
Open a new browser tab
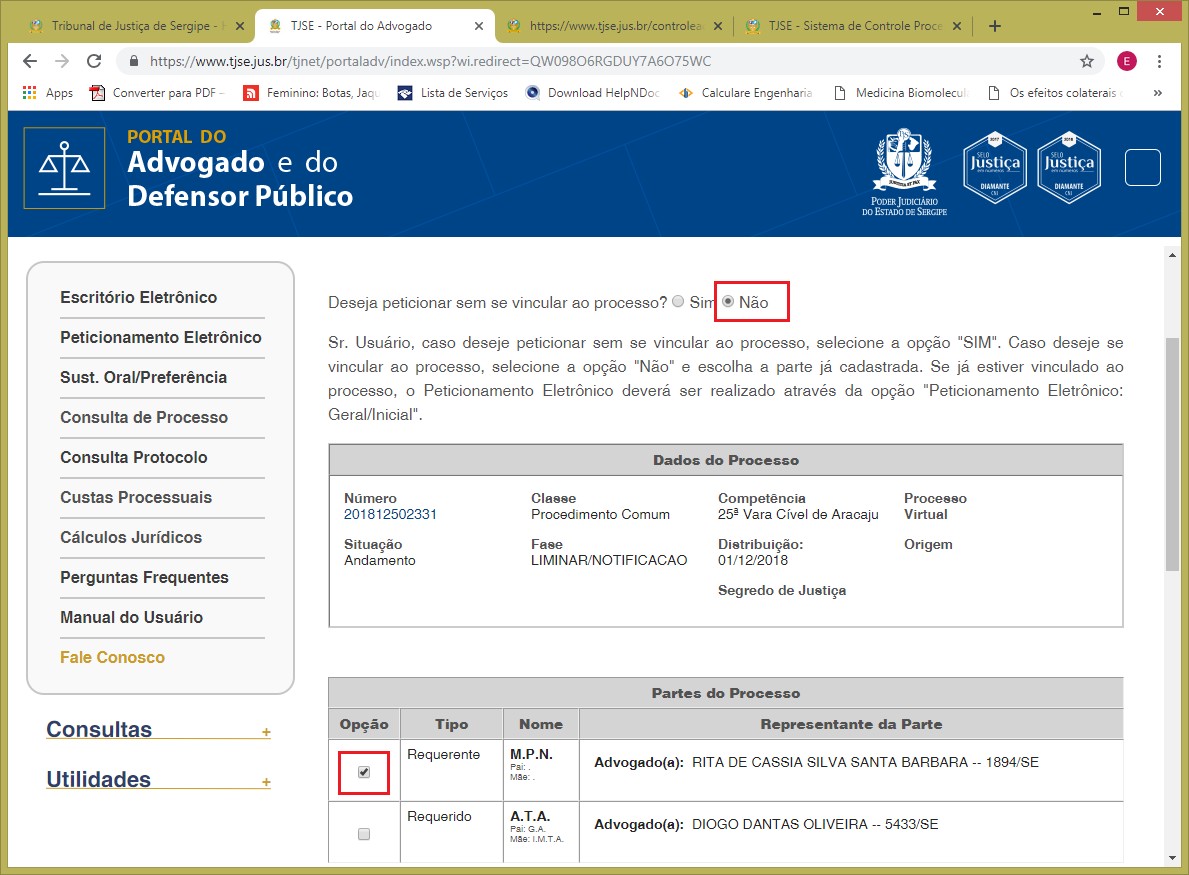994,26
